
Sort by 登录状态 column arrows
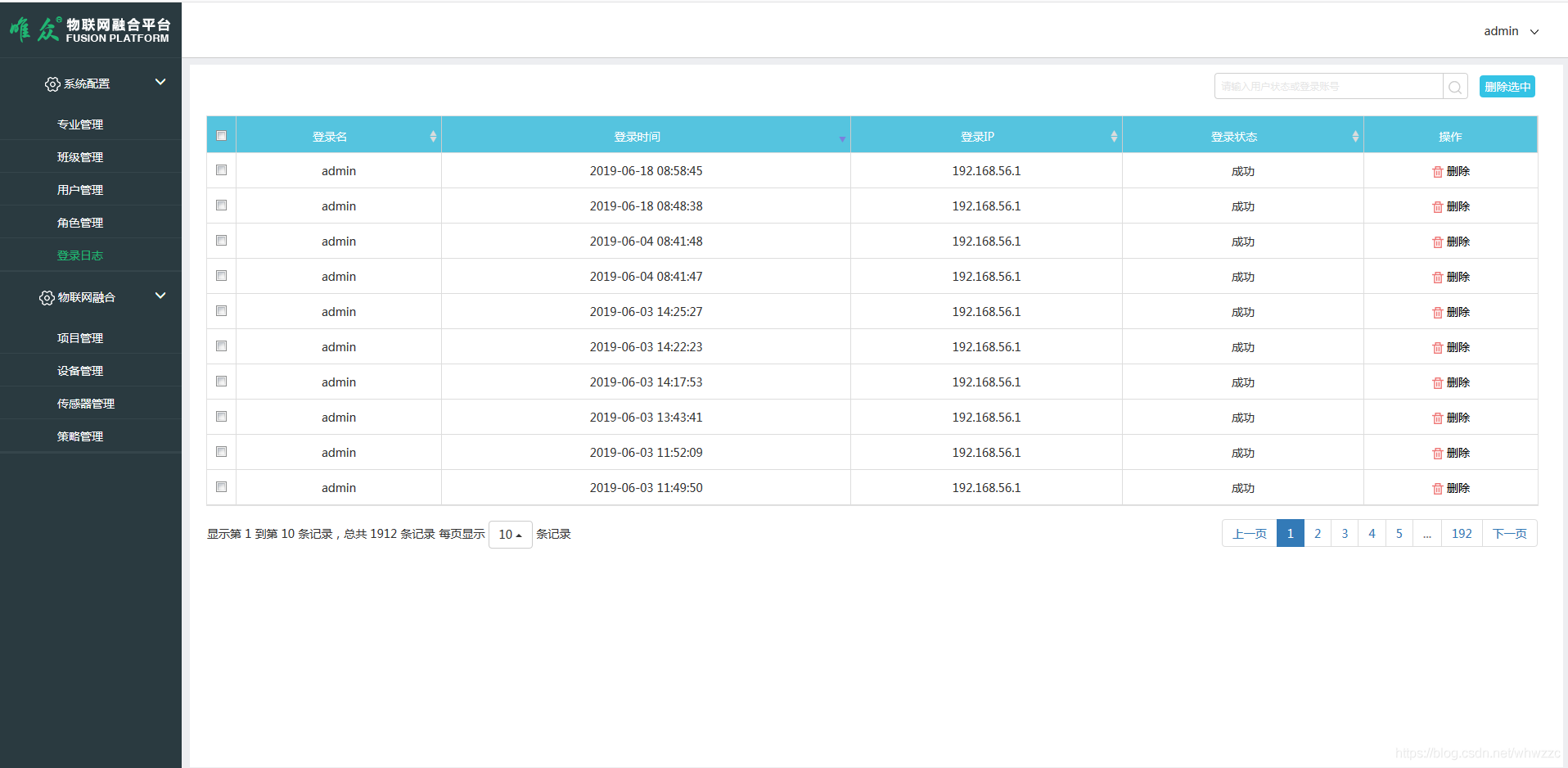tap(1355, 137)
